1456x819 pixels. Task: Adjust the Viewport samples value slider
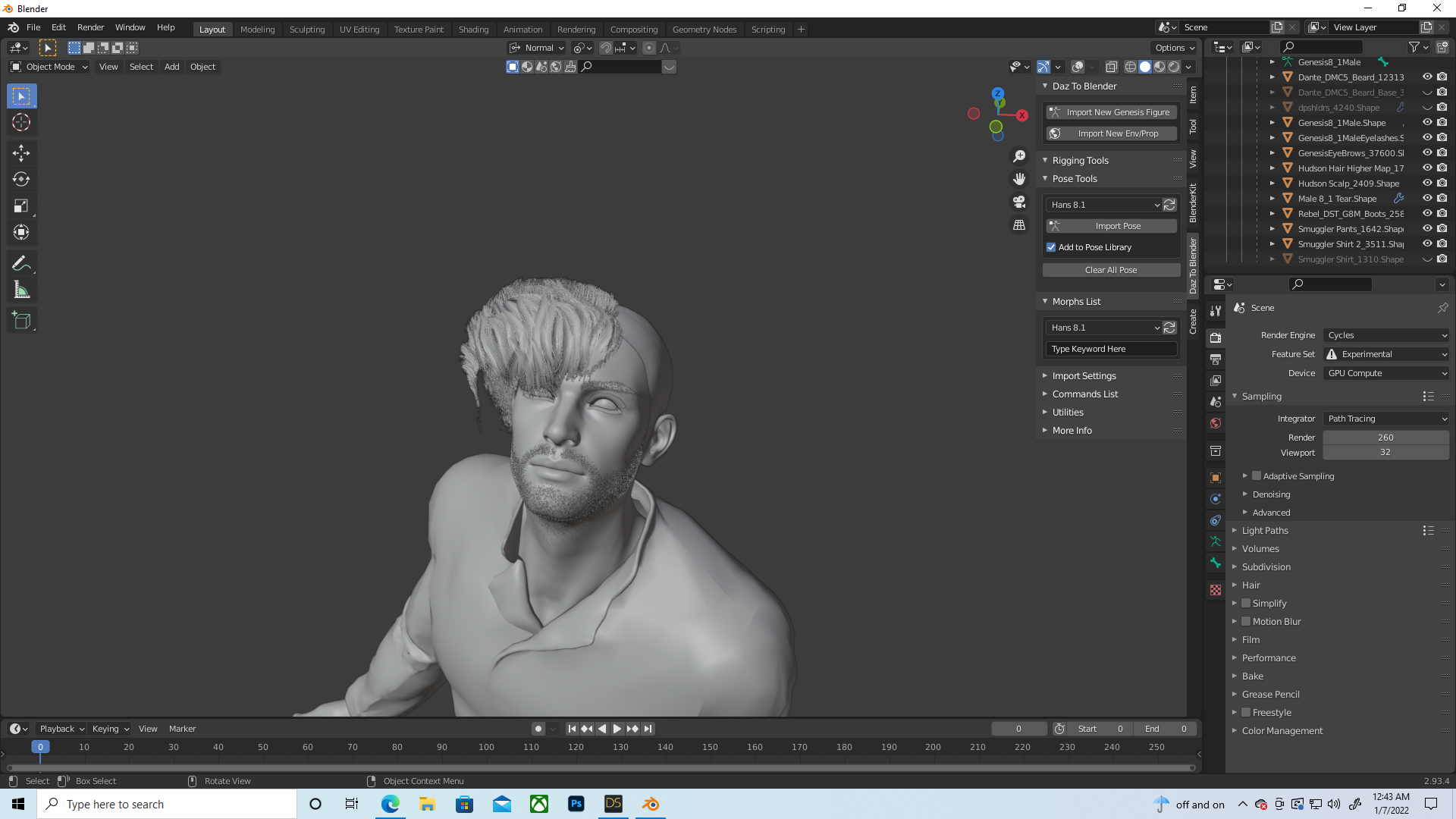coord(1385,452)
